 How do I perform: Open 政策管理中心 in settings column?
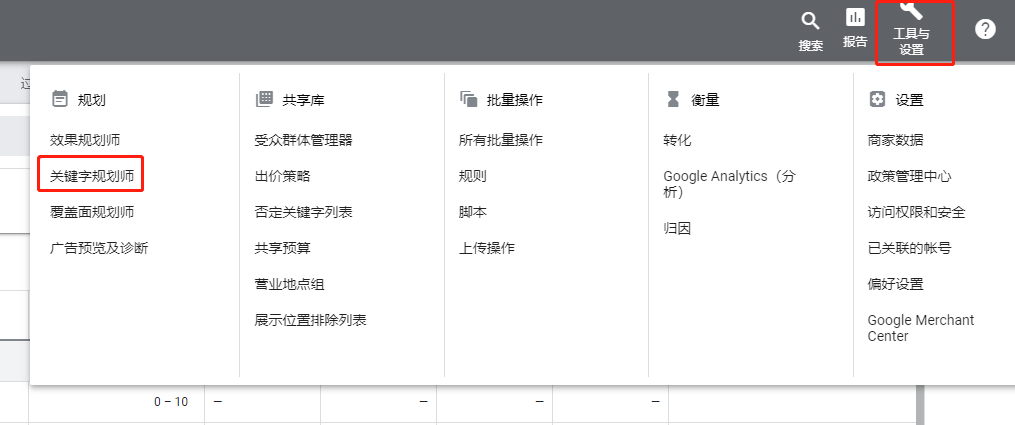tap(909, 176)
